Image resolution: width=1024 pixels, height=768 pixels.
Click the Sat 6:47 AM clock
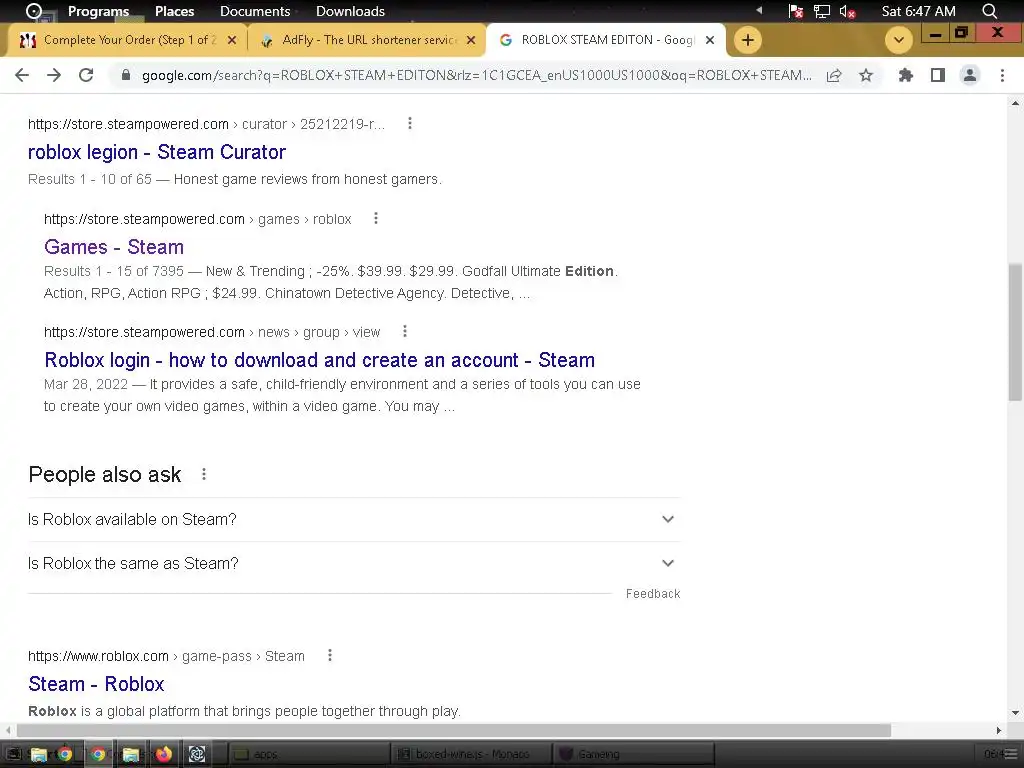point(918,11)
